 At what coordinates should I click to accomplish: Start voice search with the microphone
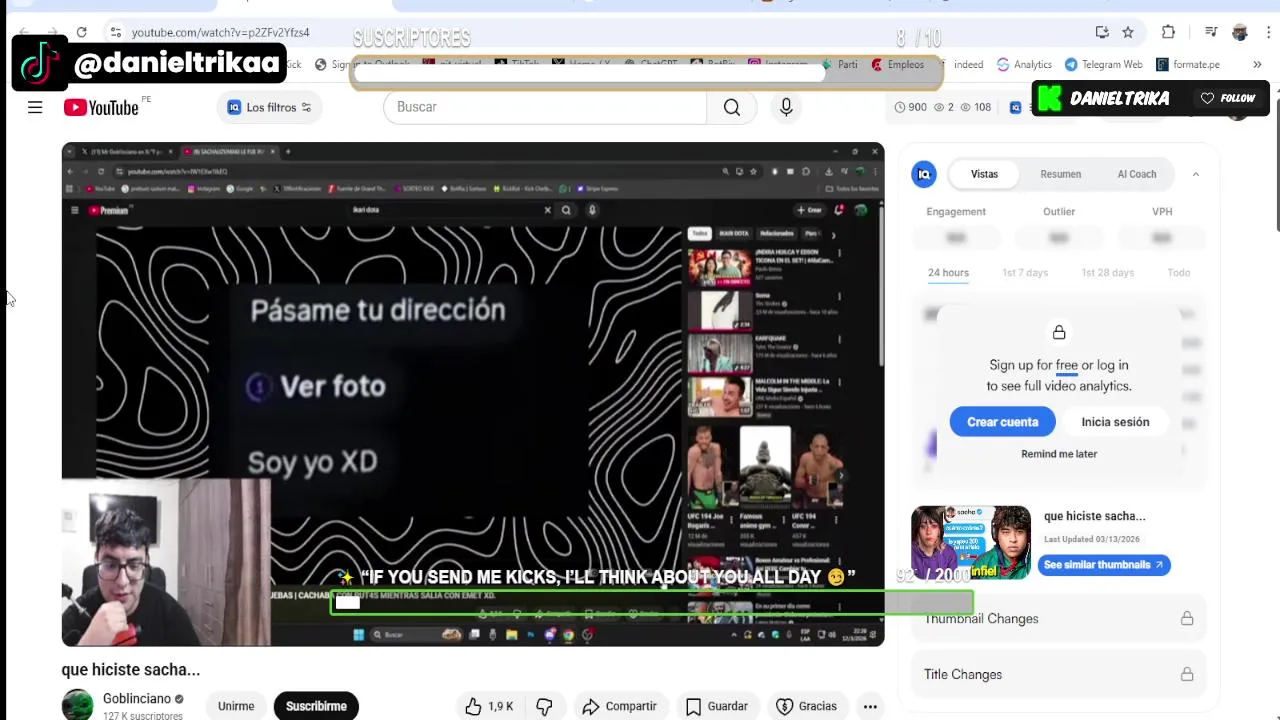click(x=786, y=107)
